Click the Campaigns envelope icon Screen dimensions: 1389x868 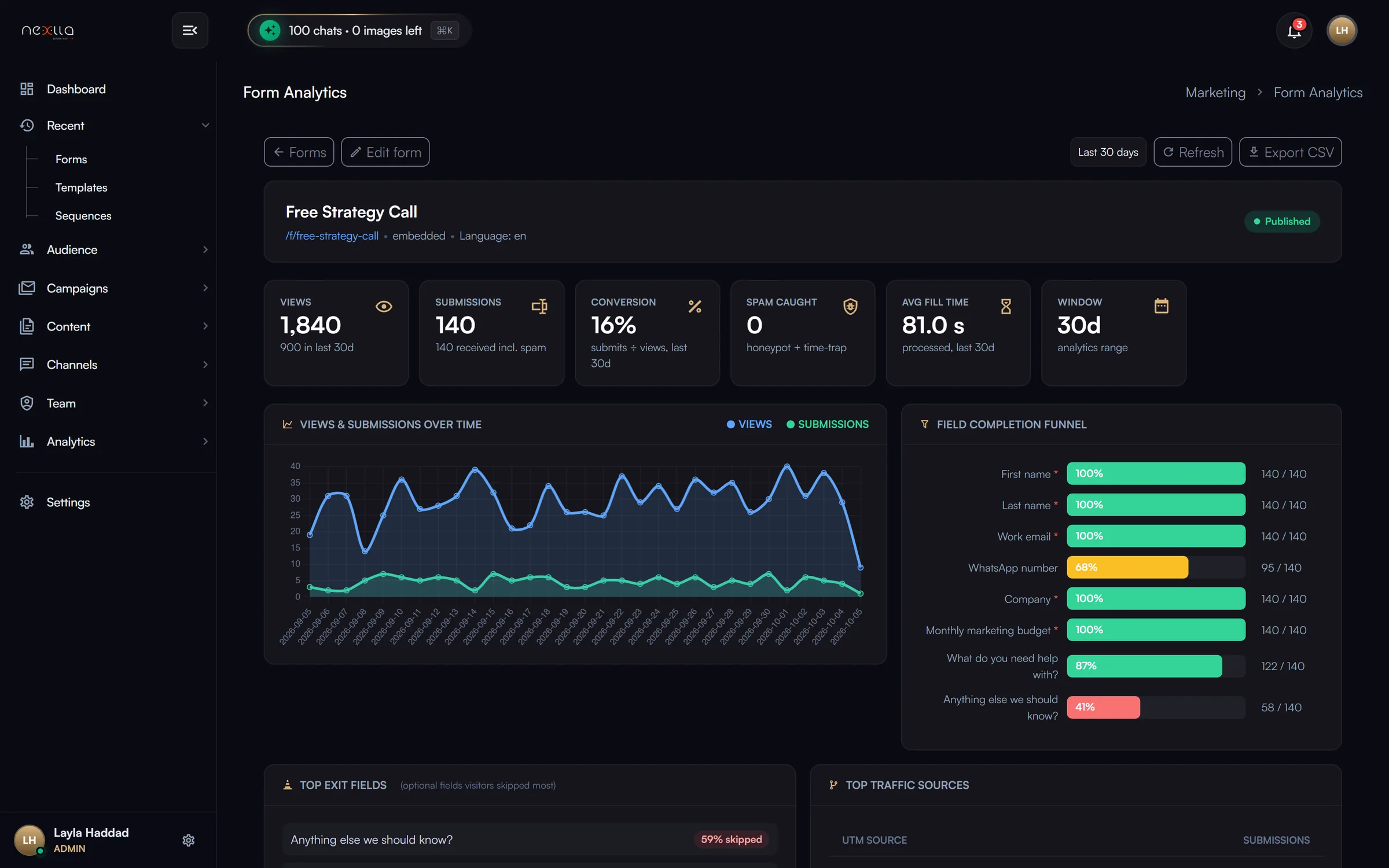coord(27,288)
